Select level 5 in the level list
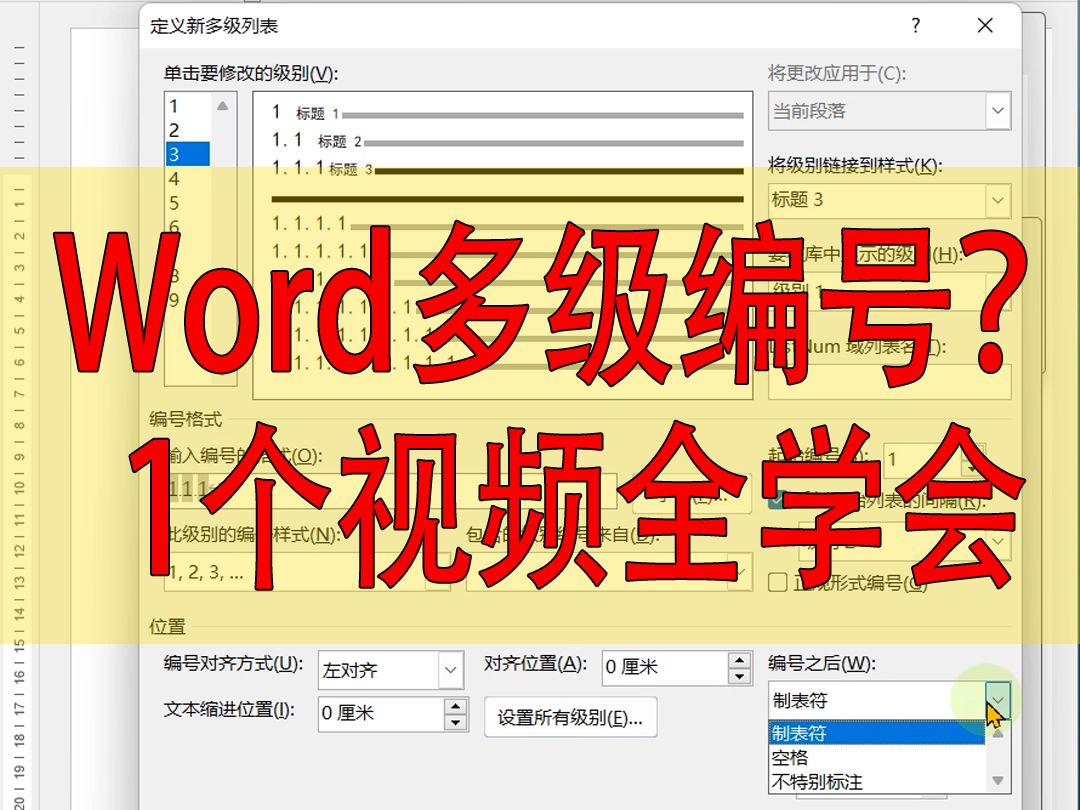 187,203
